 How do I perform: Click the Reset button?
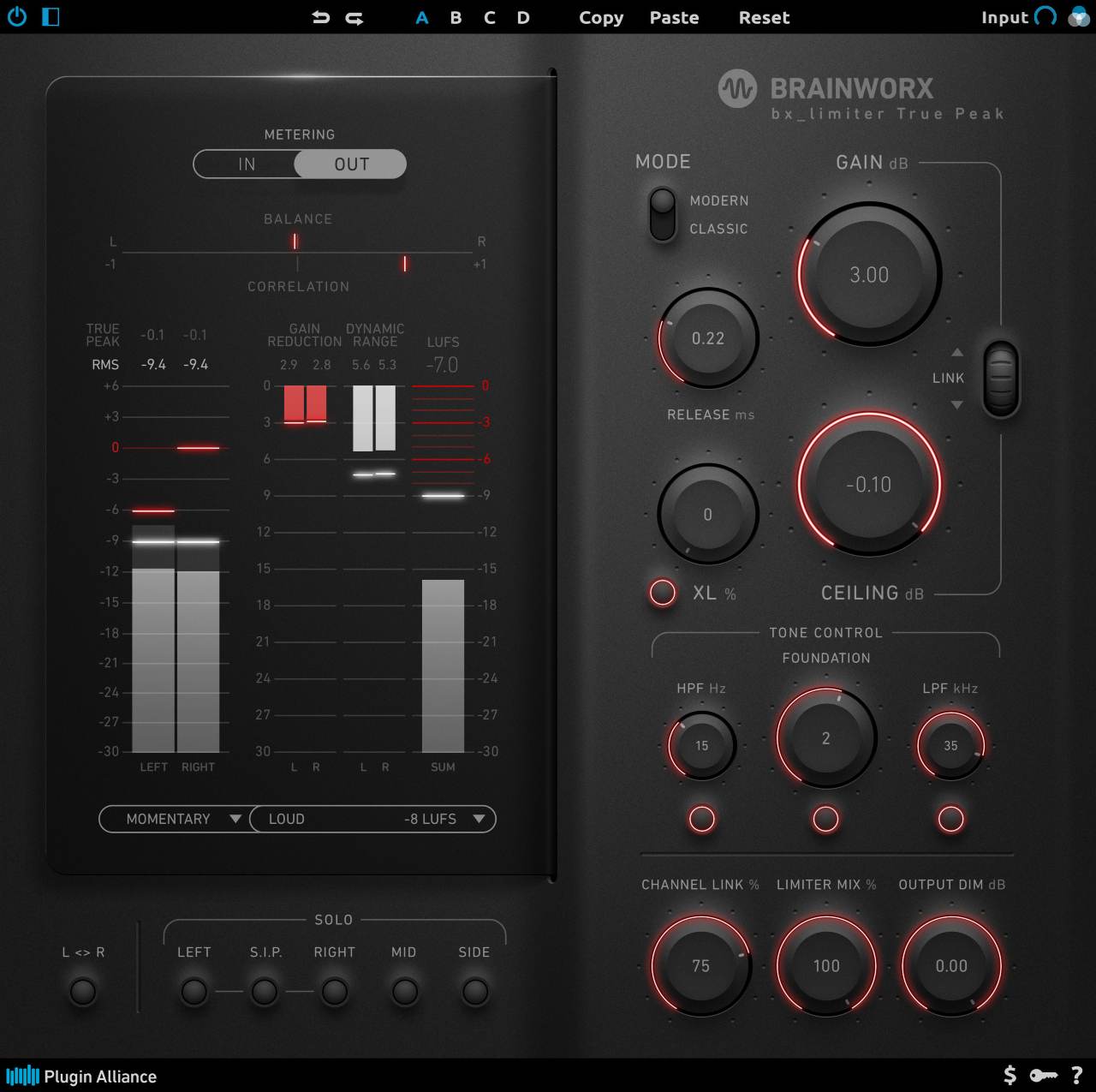(x=763, y=16)
